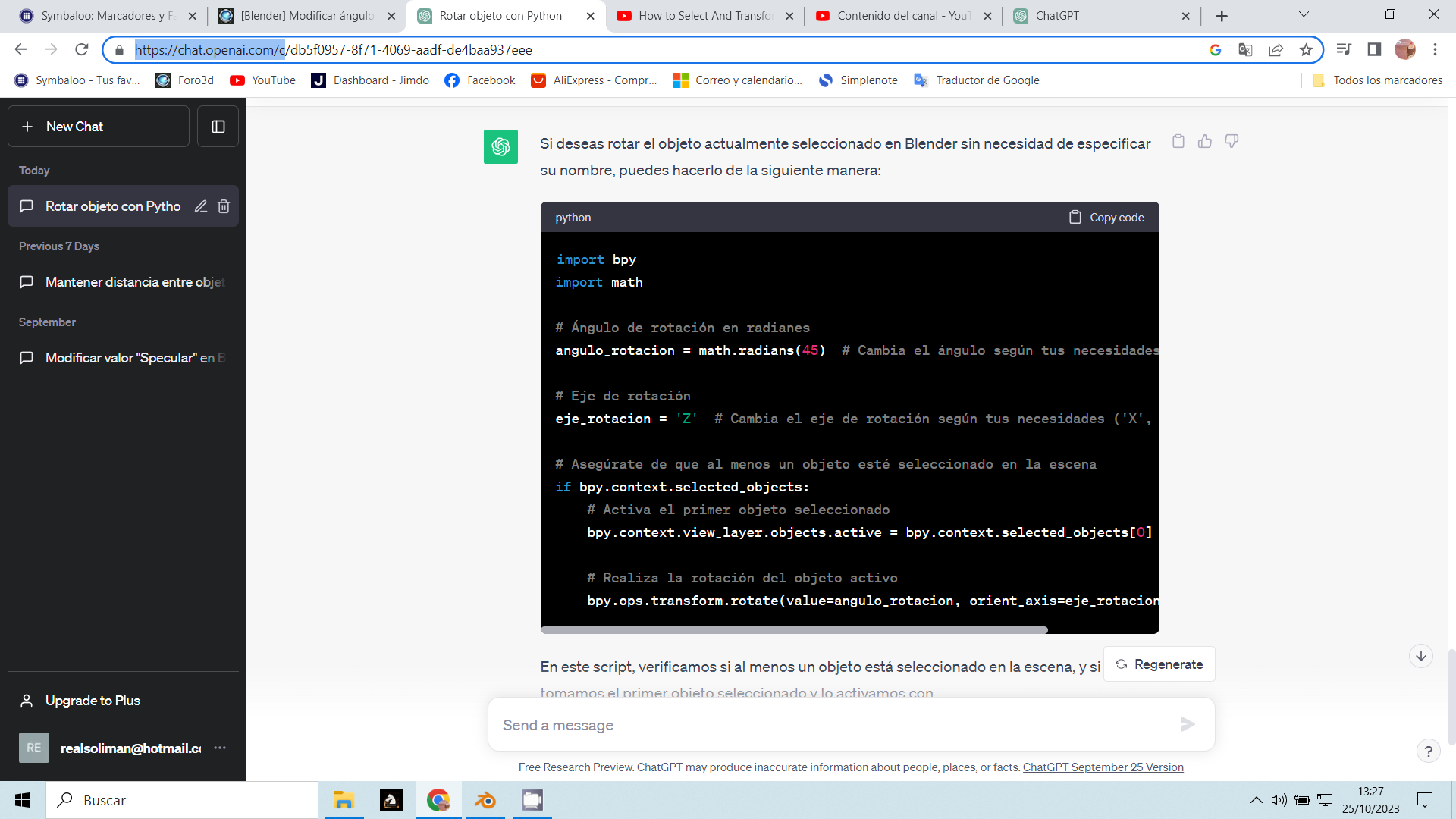
Task: Click the send message arrow icon
Action: [1188, 725]
